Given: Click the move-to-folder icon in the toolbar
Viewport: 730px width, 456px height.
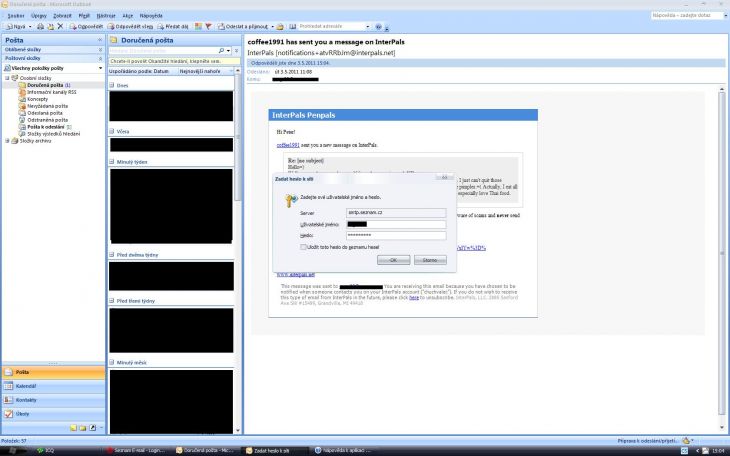Looking at the screenshot, I should coord(50,27).
